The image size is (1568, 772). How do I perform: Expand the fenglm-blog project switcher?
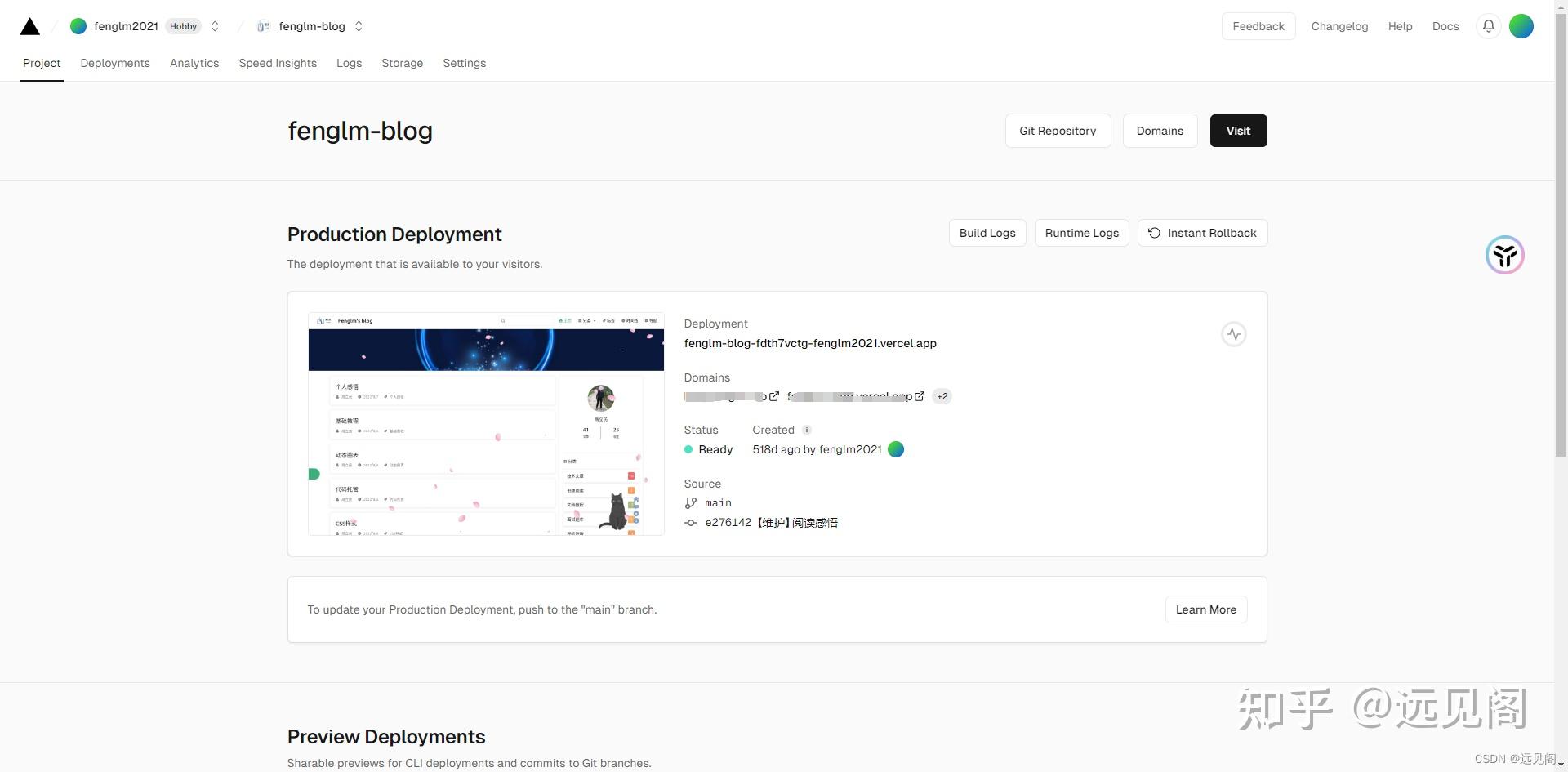pyautogui.click(x=359, y=26)
